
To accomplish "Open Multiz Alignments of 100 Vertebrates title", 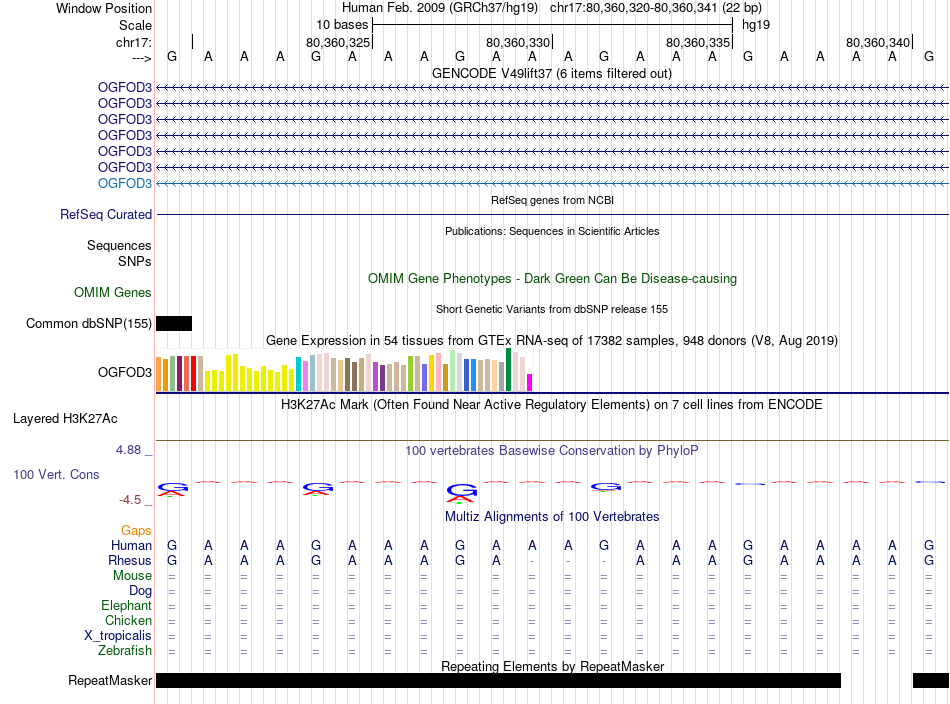I will click(552, 517).
